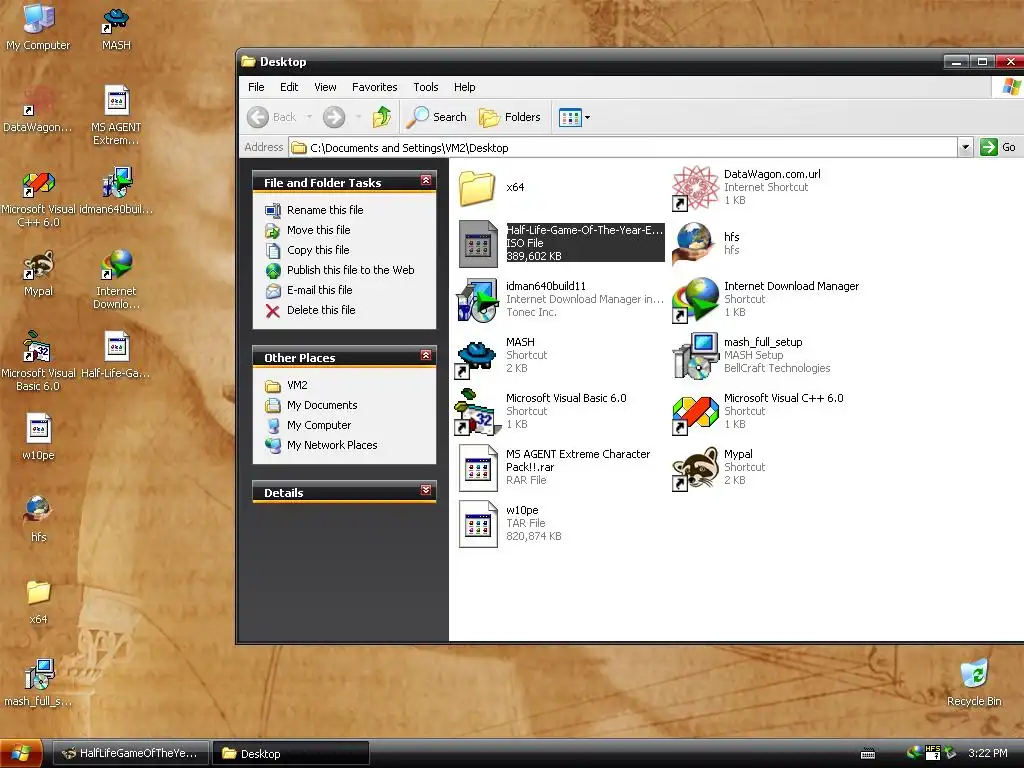
Task: Select the w10pe desktop file
Action: 38,438
